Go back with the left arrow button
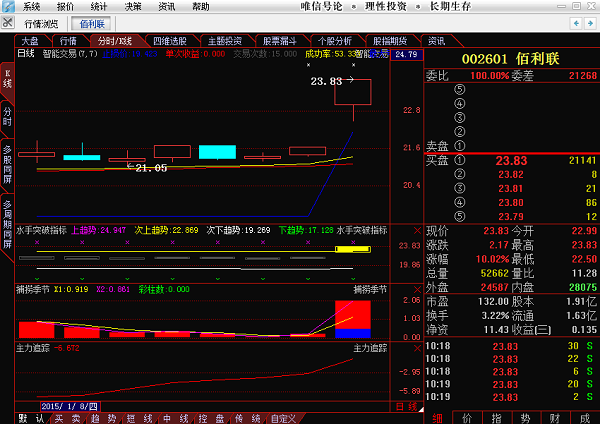The image size is (600, 424). (x=576, y=23)
